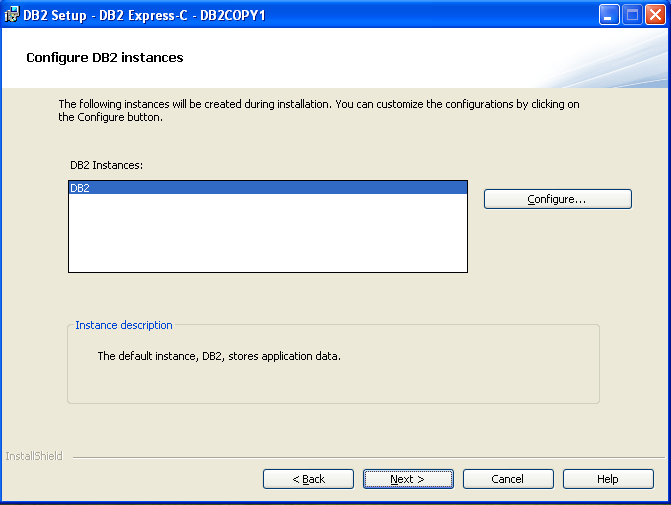The width and height of the screenshot is (671, 505).
Task: Go to previous step with Back button
Action: pos(308,479)
